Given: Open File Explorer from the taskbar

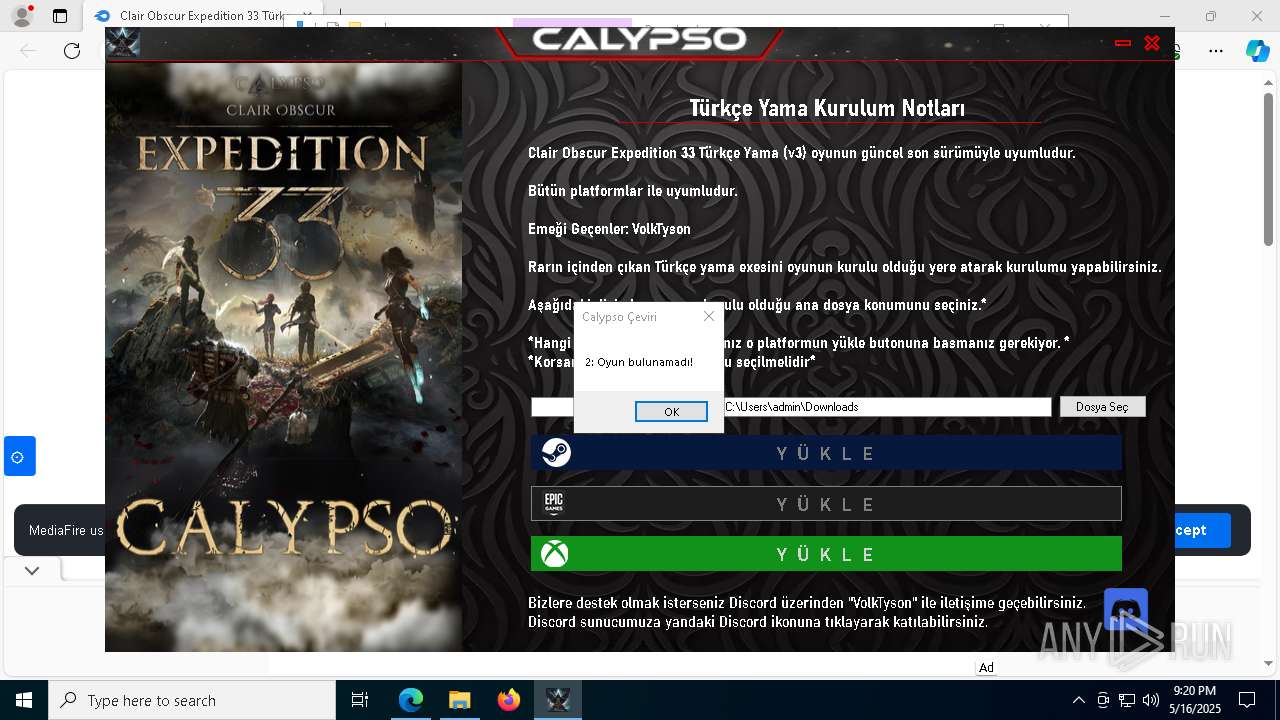Looking at the screenshot, I should coord(459,700).
